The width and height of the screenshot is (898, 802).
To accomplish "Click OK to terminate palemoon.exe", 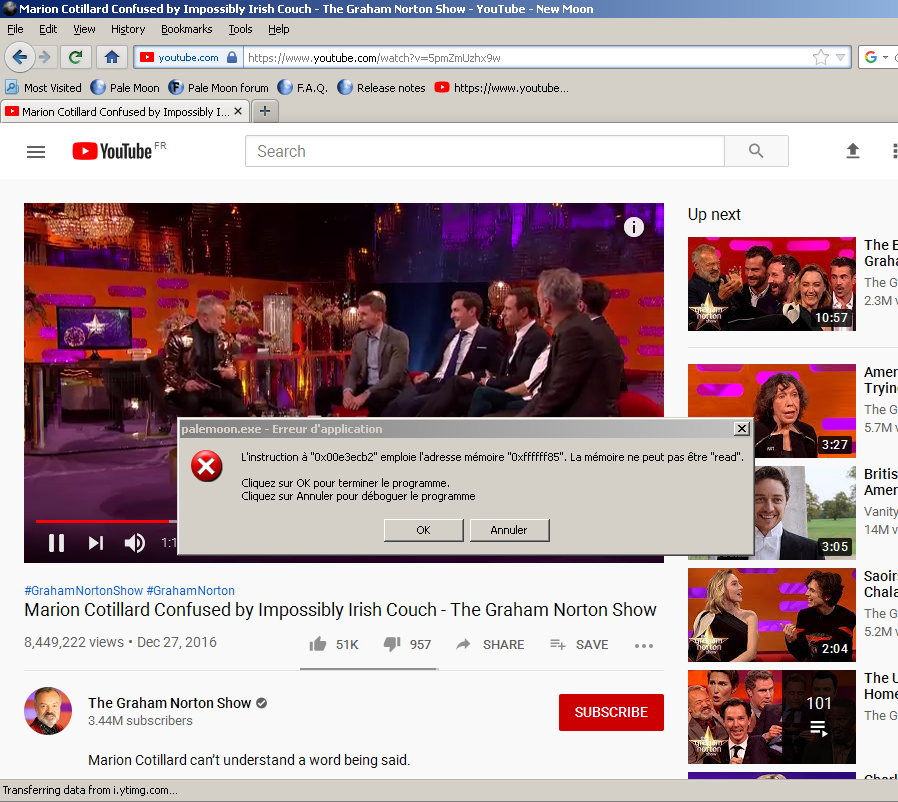I will click(x=423, y=530).
